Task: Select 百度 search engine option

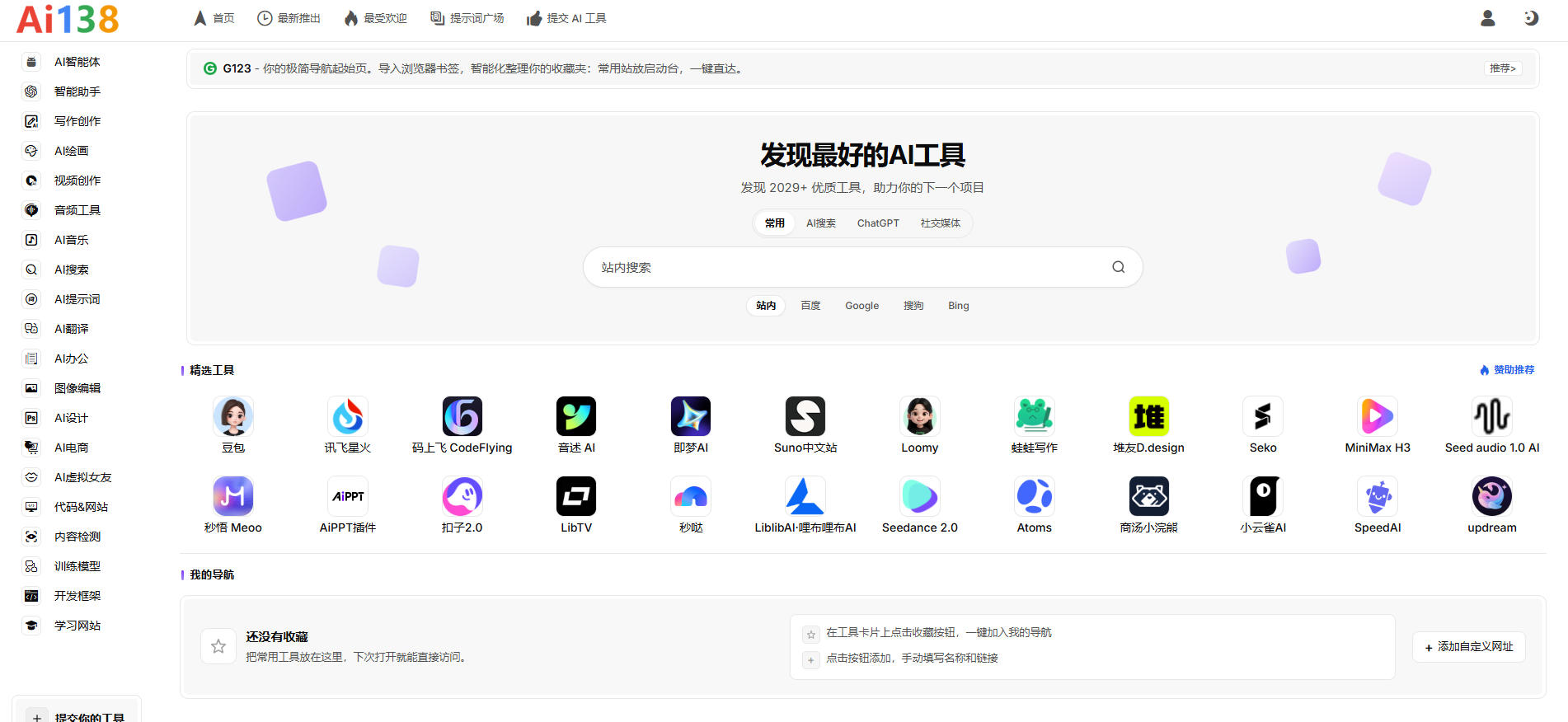Action: 810,306
